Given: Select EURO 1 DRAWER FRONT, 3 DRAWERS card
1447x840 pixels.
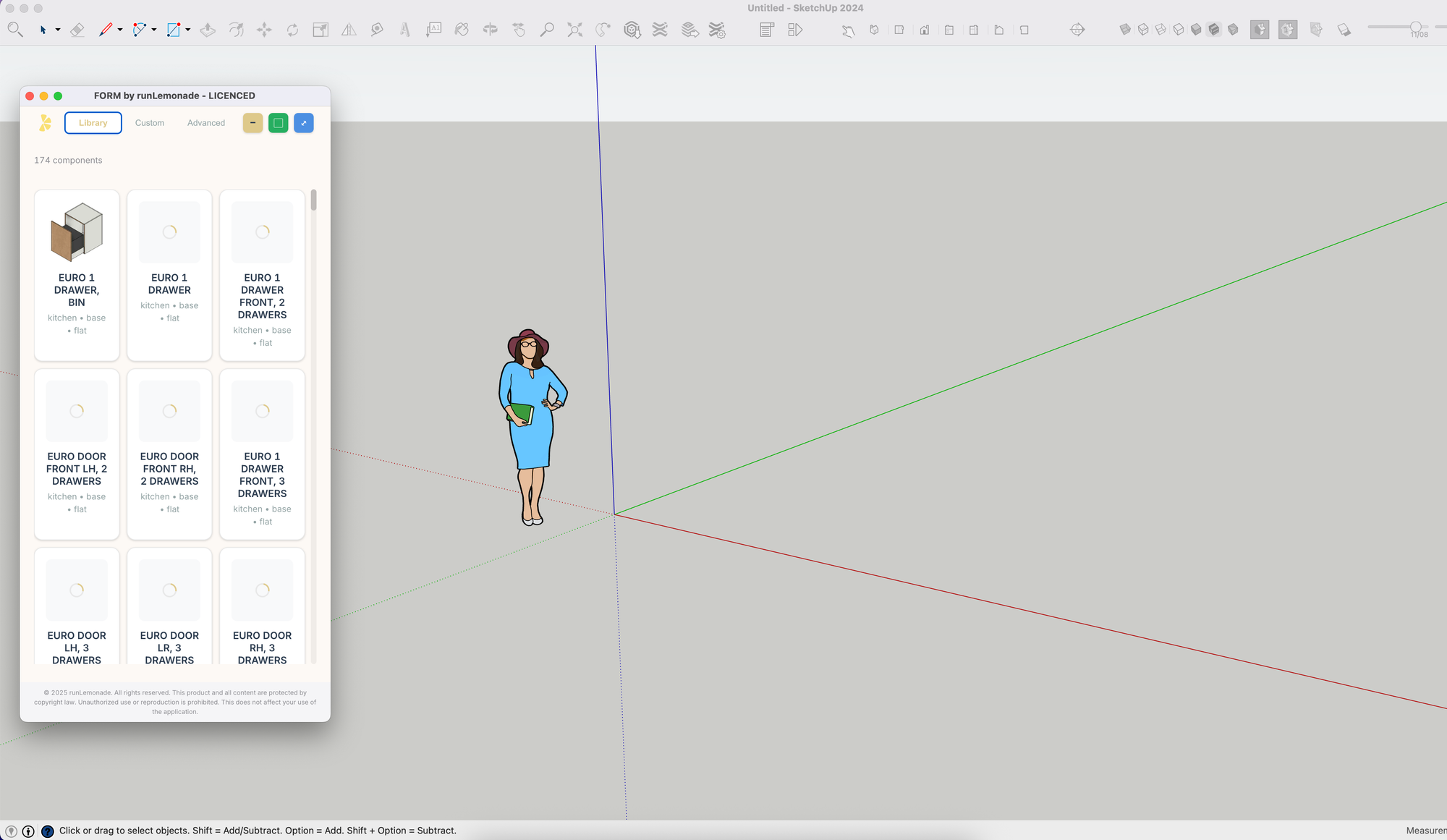Looking at the screenshot, I should tap(263, 454).
